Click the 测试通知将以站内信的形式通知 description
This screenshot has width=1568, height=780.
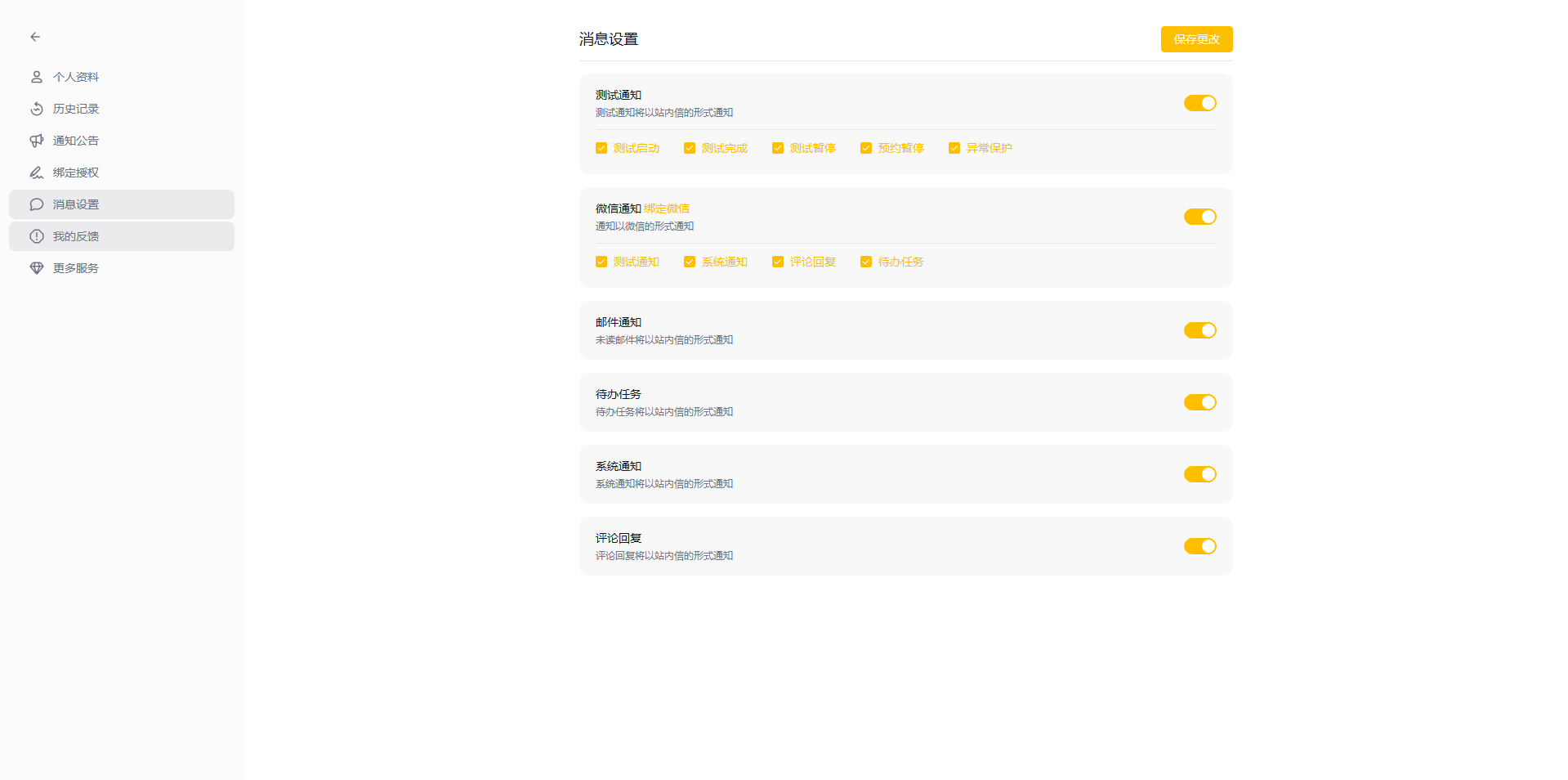[x=664, y=113]
